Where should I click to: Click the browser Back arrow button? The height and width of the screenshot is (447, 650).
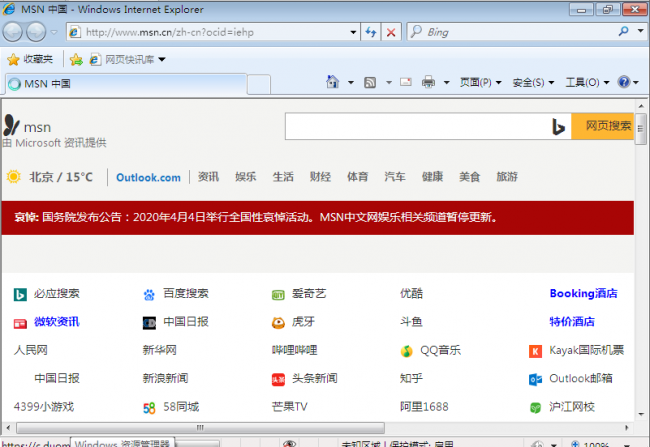12,32
